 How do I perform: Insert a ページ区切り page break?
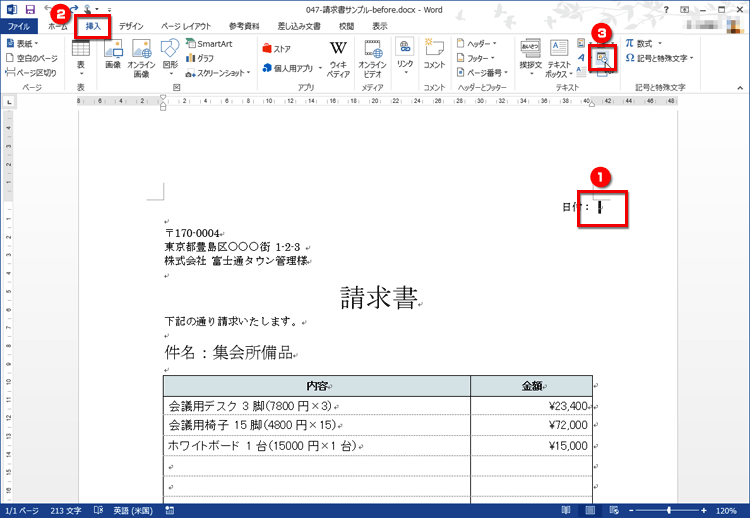[31, 73]
